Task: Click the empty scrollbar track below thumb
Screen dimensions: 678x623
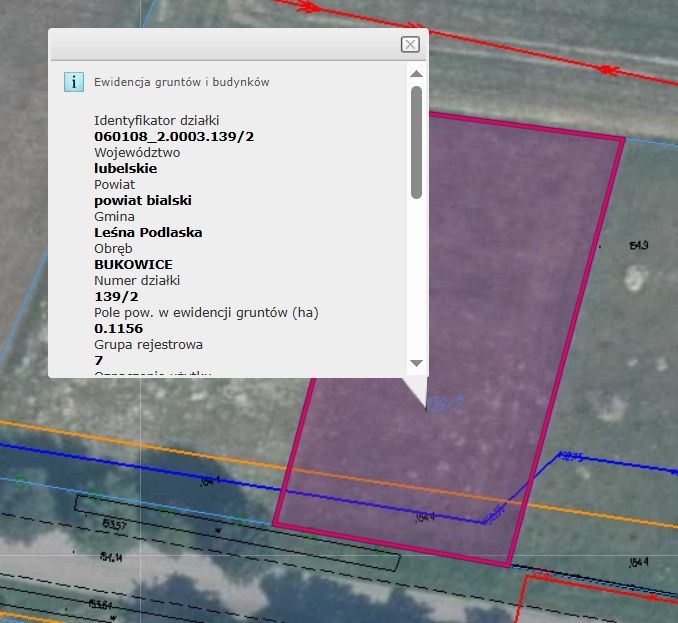Action: coord(416,280)
